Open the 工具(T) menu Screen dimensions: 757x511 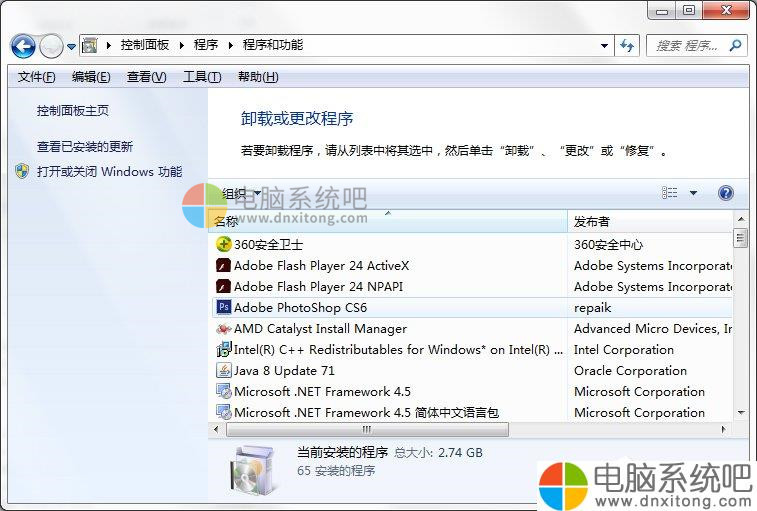pos(202,77)
